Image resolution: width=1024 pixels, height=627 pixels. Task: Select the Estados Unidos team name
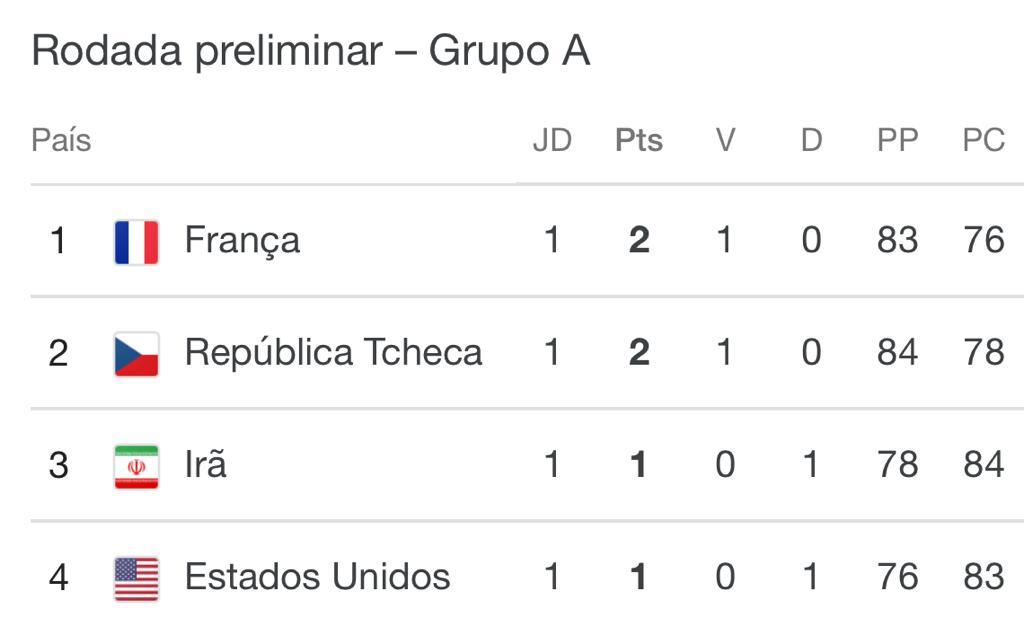coord(318,577)
